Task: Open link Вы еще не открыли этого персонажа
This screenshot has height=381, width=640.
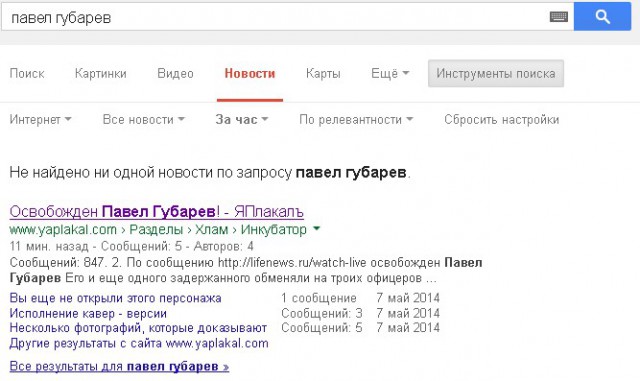Action: click(115, 298)
